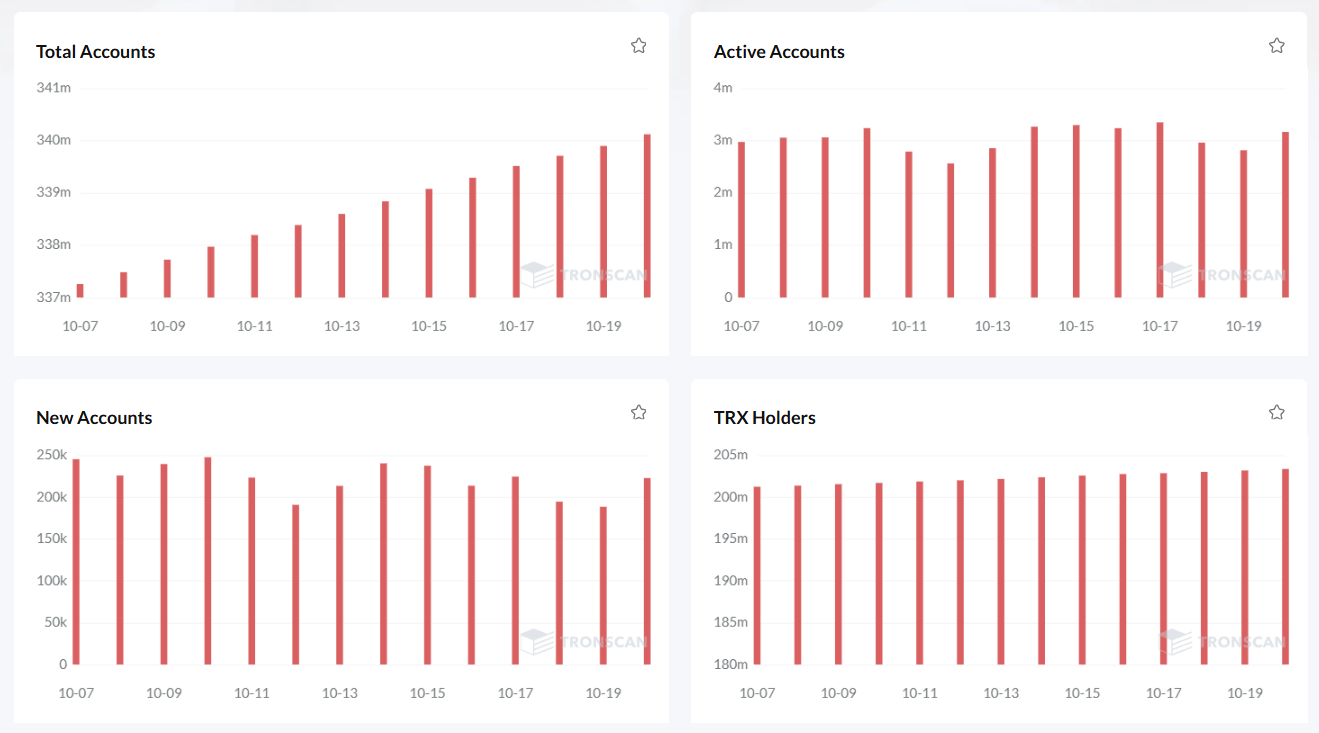Viewport: 1319px width, 733px height.
Task: Open the Total Accounts chart title
Action: pos(96,52)
